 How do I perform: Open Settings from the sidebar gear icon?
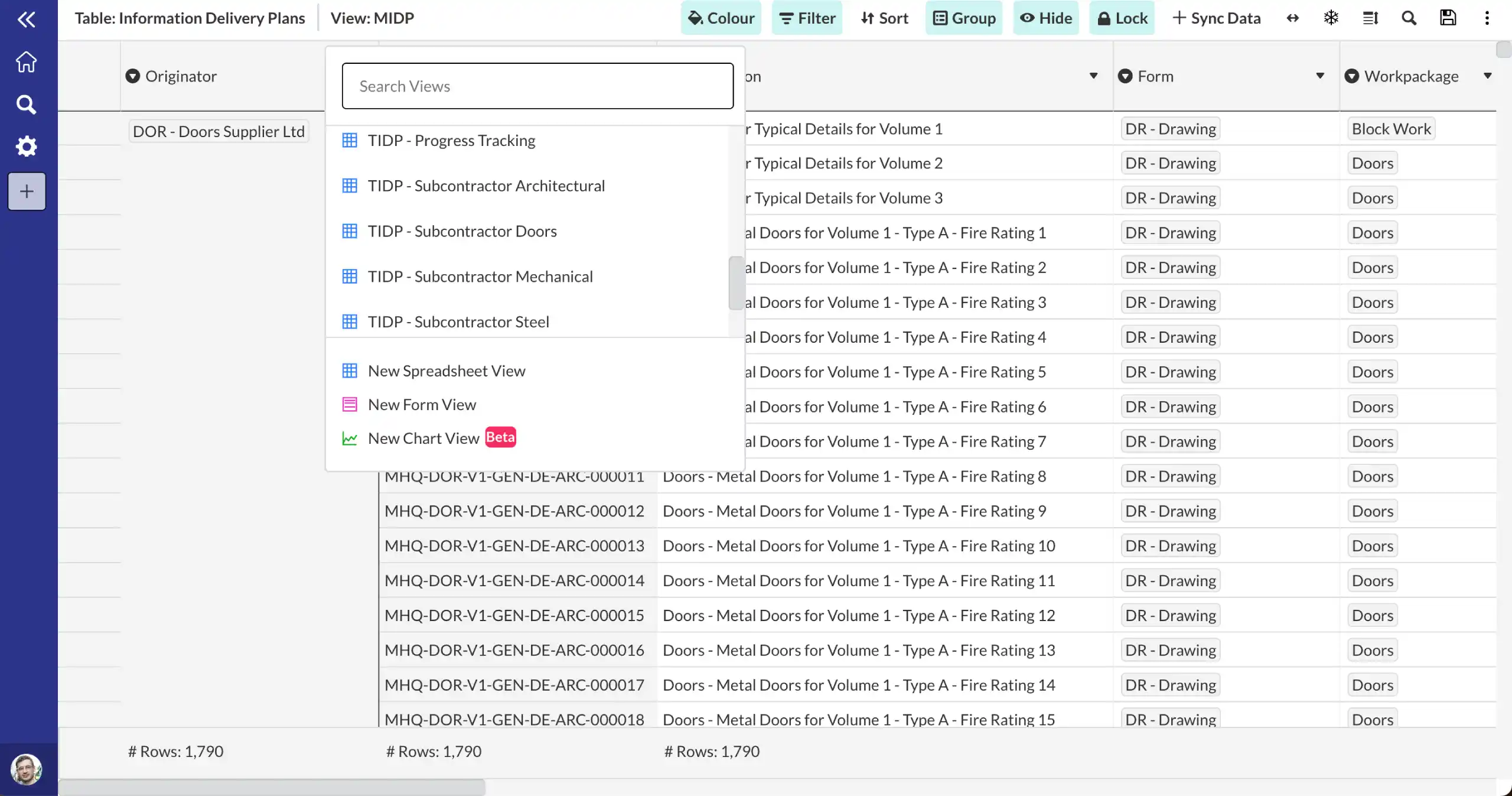tap(26, 147)
